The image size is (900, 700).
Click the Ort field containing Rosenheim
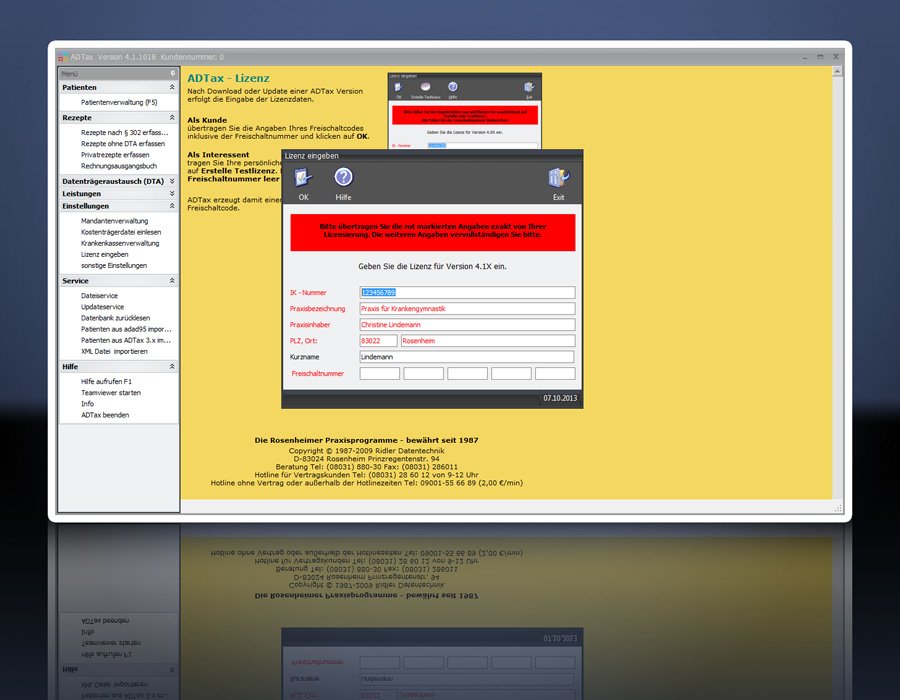[488, 341]
